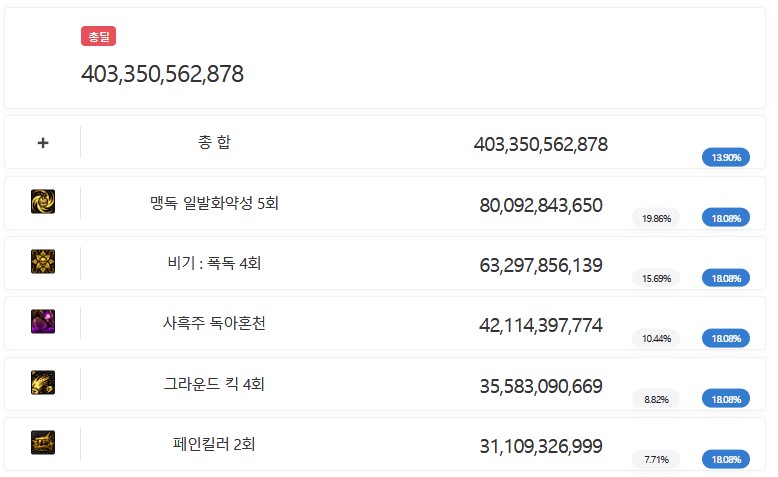This screenshot has height=477, width=778.
Task: Click the 맹독 일발화약성 skill icon
Action: point(43,202)
